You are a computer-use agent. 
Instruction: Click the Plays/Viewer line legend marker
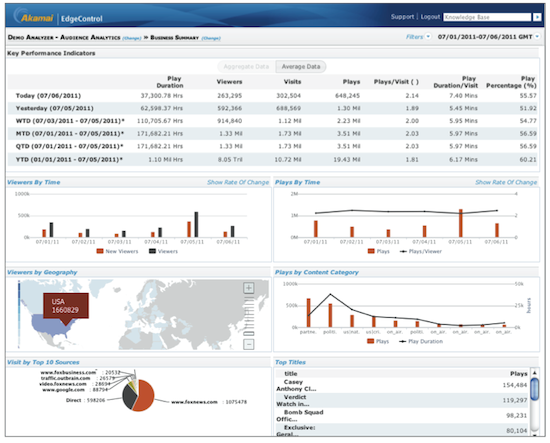point(403,251)
